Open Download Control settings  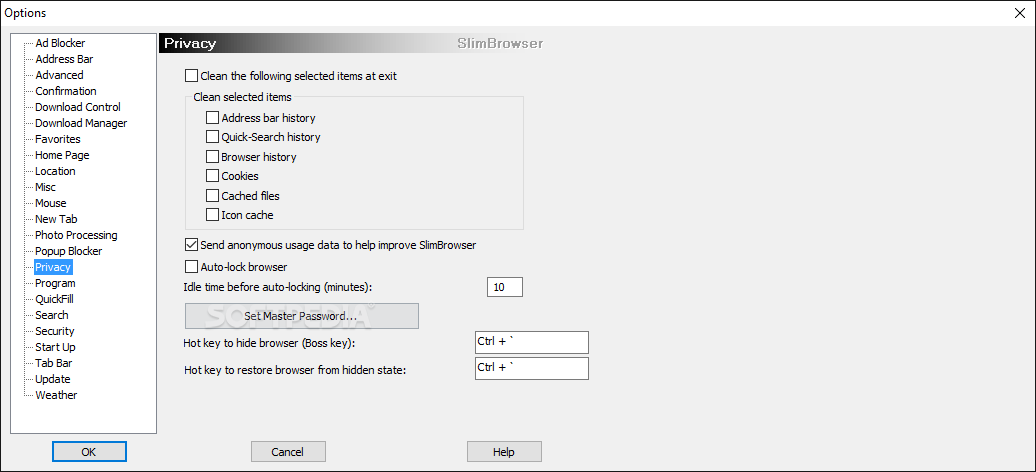pos(78,107)
